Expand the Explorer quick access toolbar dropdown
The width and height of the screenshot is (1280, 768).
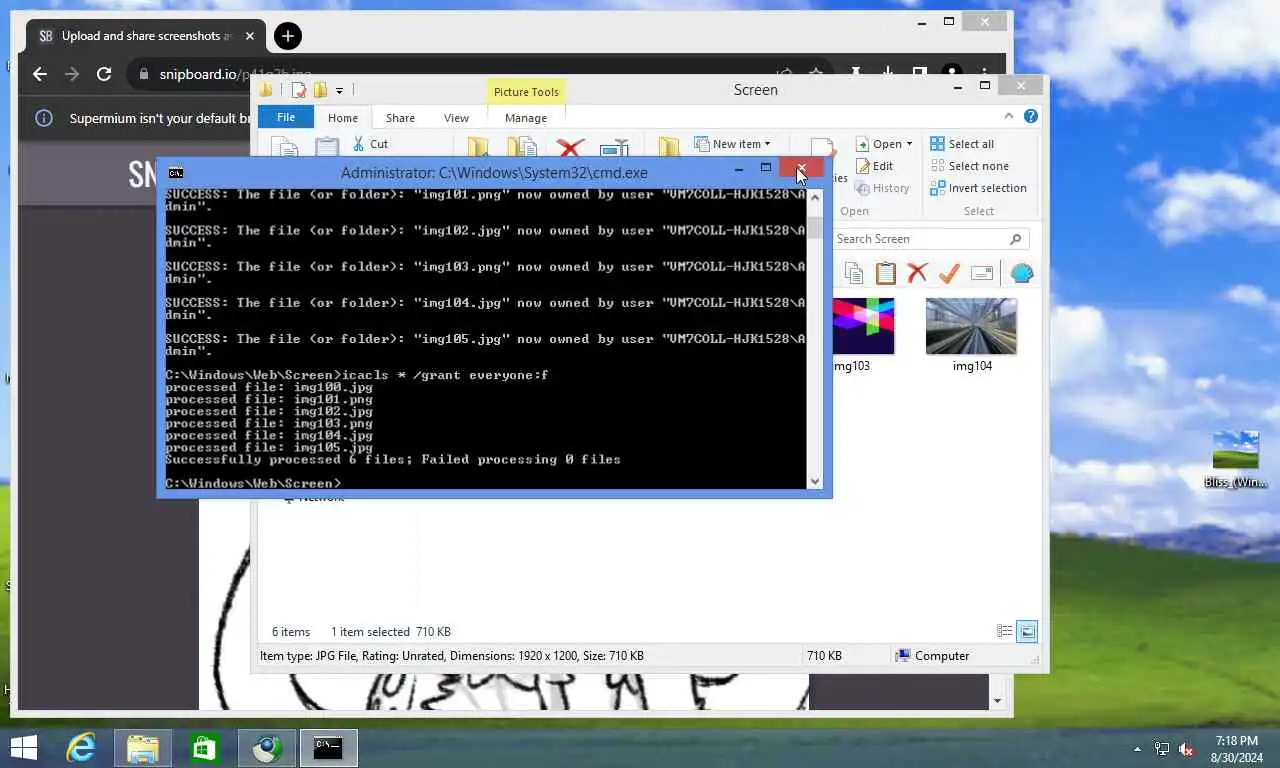(339, 90)
